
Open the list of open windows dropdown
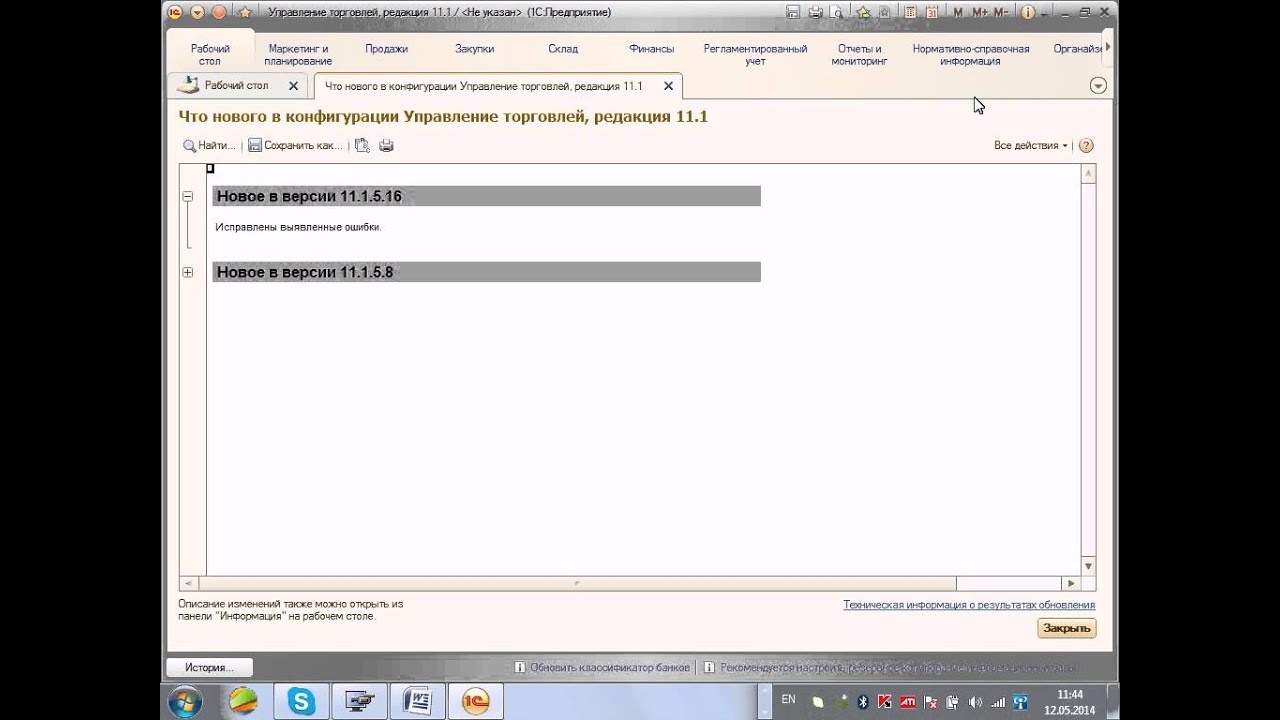(x=1098, y=86)
